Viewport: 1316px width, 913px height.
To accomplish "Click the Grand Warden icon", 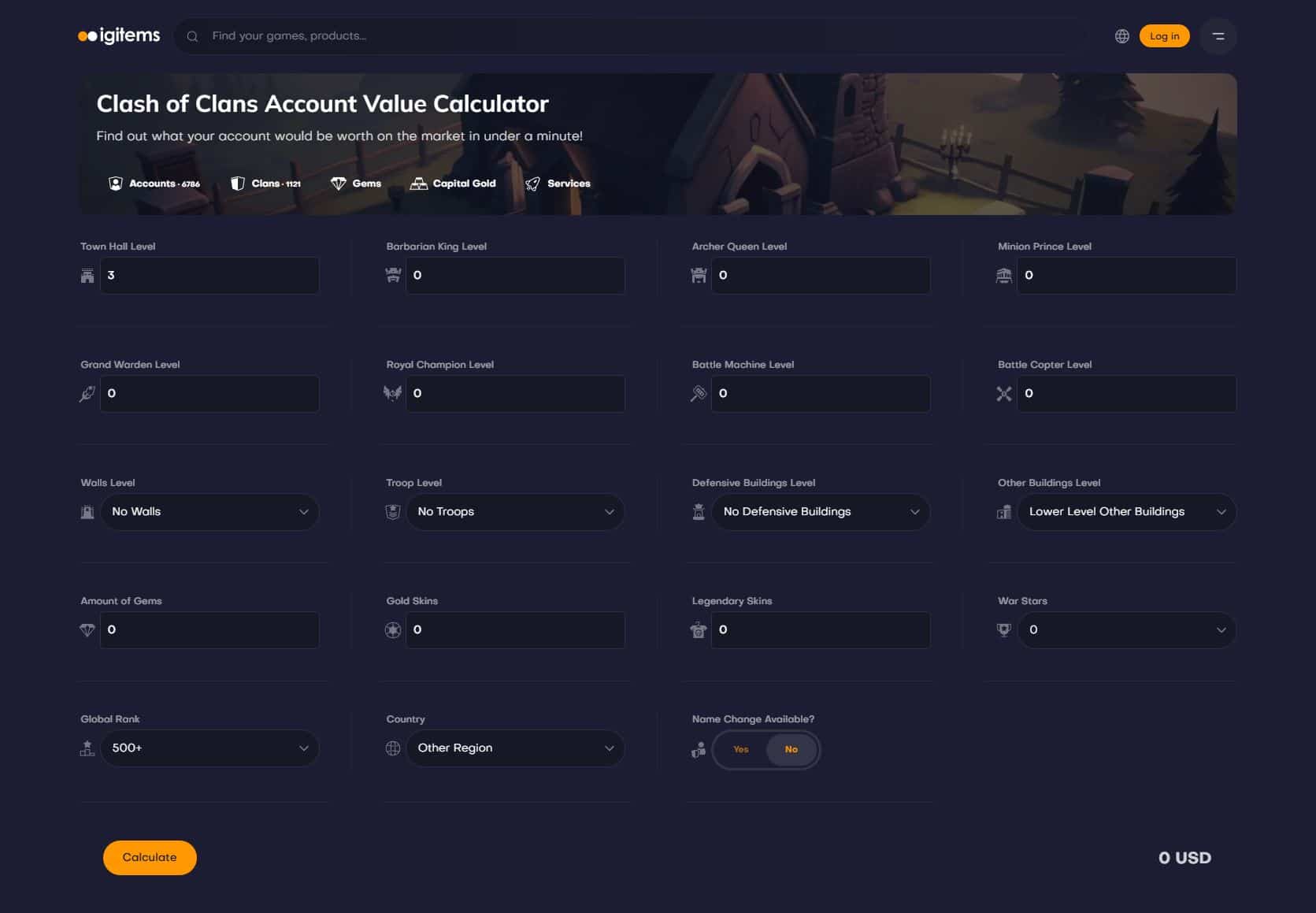I will [x=87, y=394].
